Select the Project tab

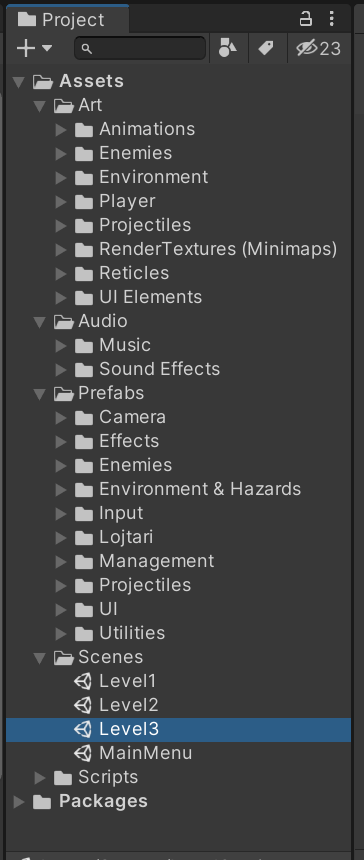tap(67, 20)
